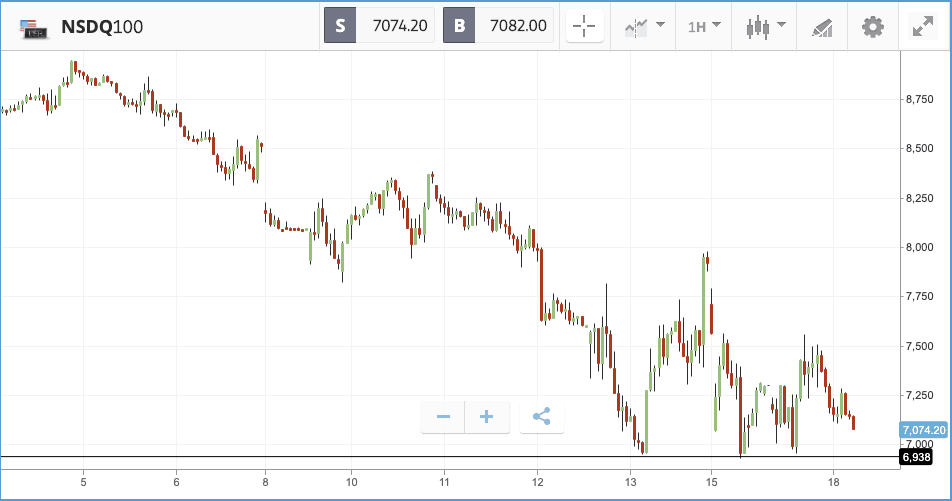Viewport: 952px width, 501px height.
Task: Expand the 1H timeframe dropdown
Action: pos(704,27)
